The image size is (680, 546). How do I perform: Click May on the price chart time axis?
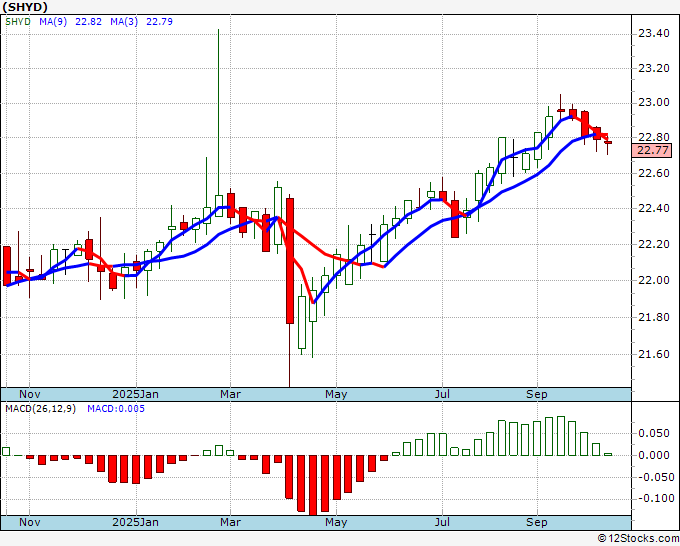coord(336,394)
